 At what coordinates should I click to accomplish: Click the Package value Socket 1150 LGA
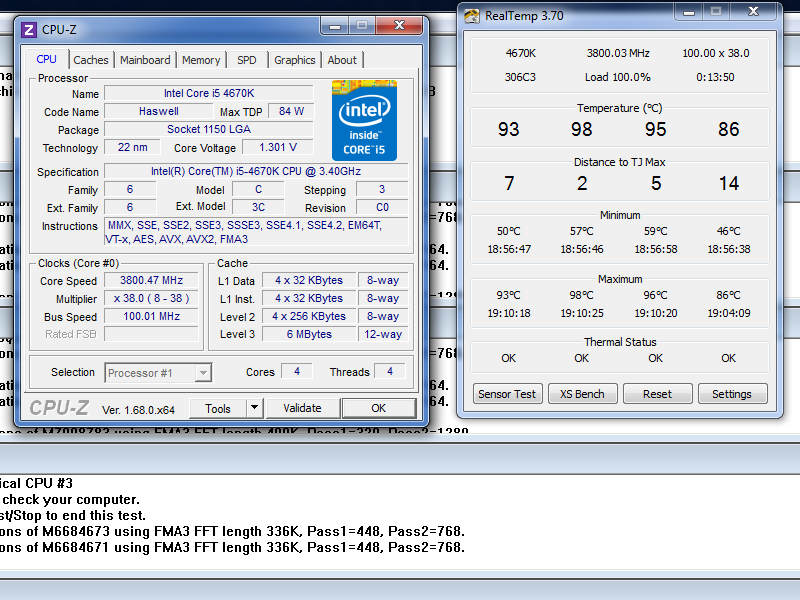click(209, 130)
